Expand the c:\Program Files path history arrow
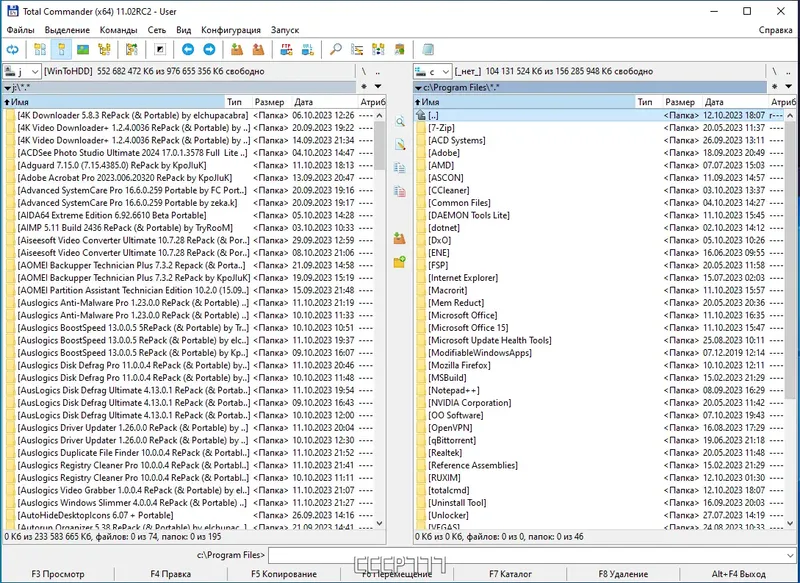800x583 pixels. (418, 88)
